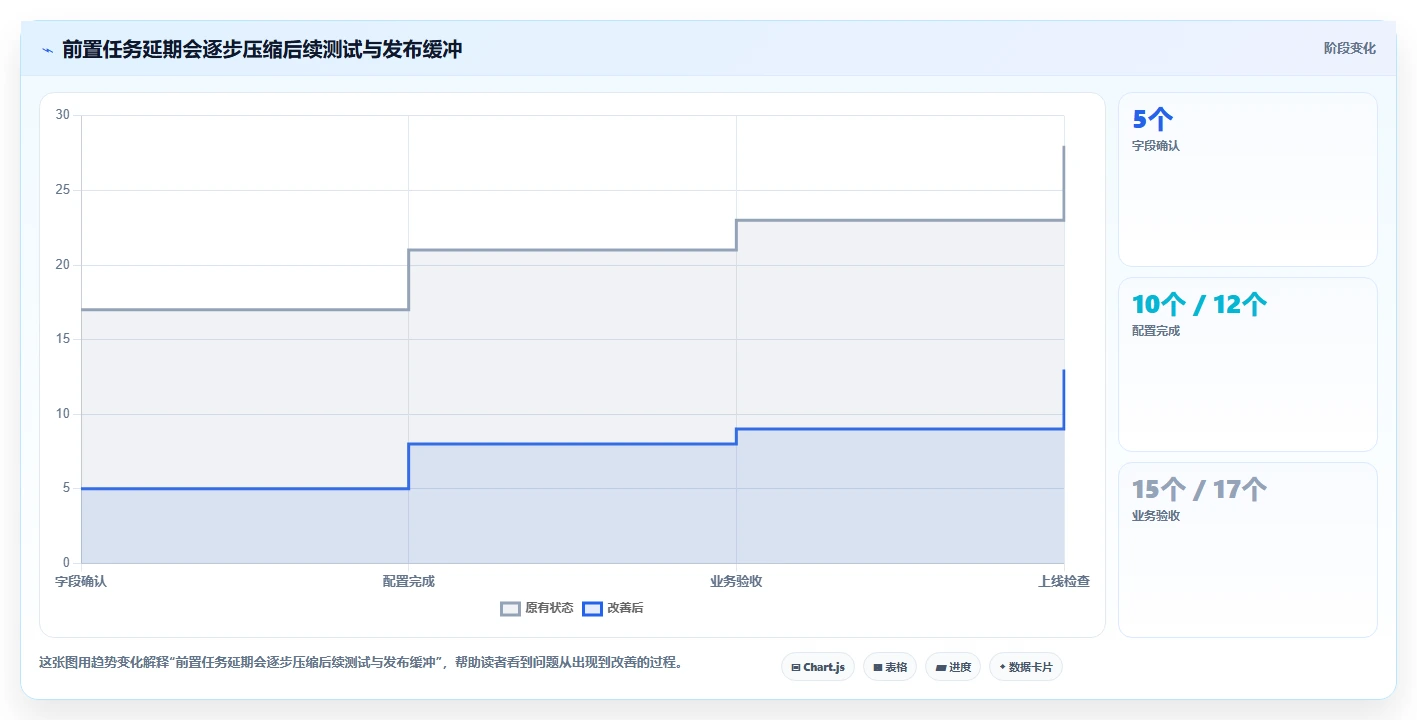
Task: Click the 配置完成 x-axis label
Action: coord(409,581)
